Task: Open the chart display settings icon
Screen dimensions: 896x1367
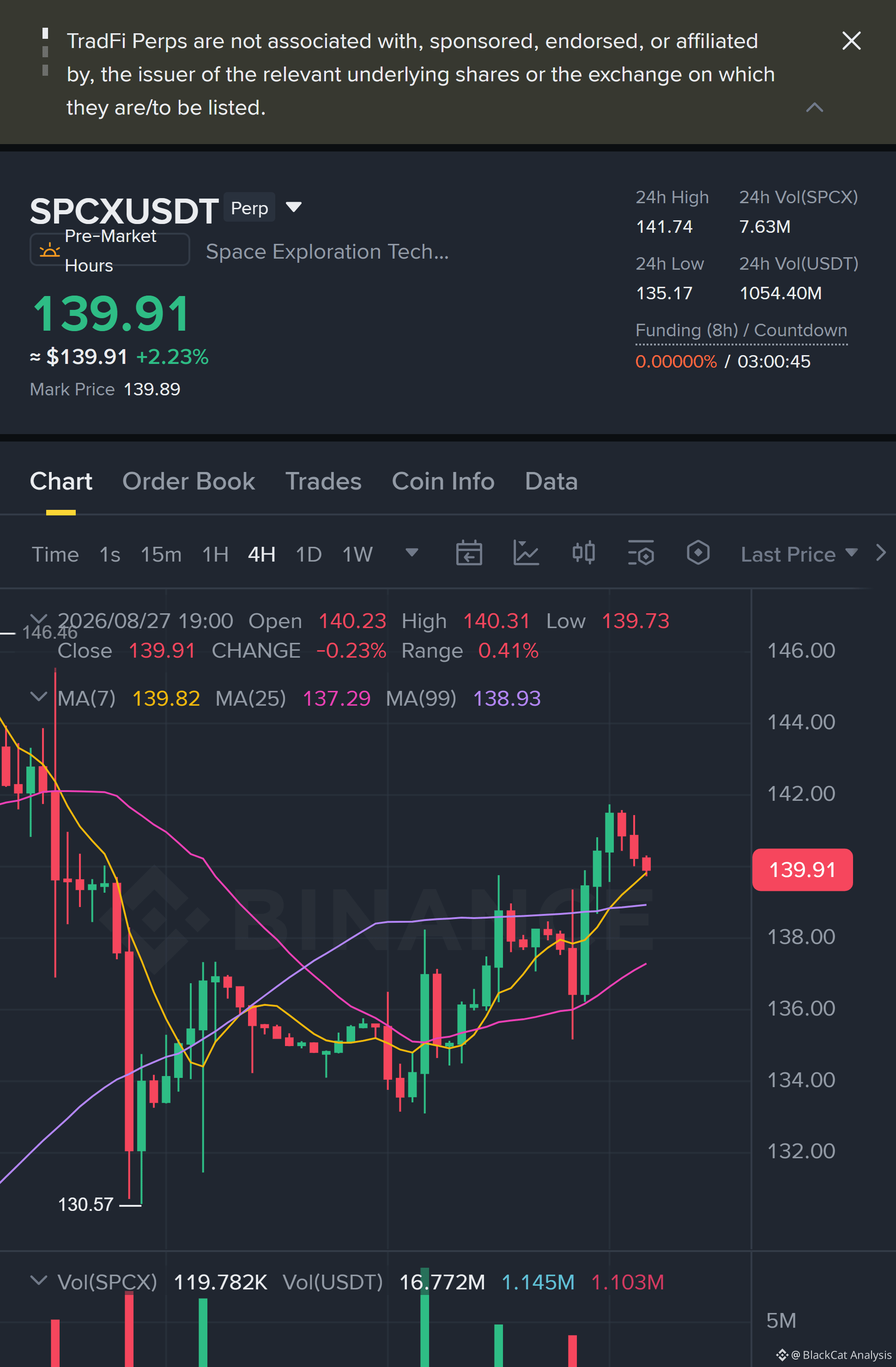Action: click(641, 553)
